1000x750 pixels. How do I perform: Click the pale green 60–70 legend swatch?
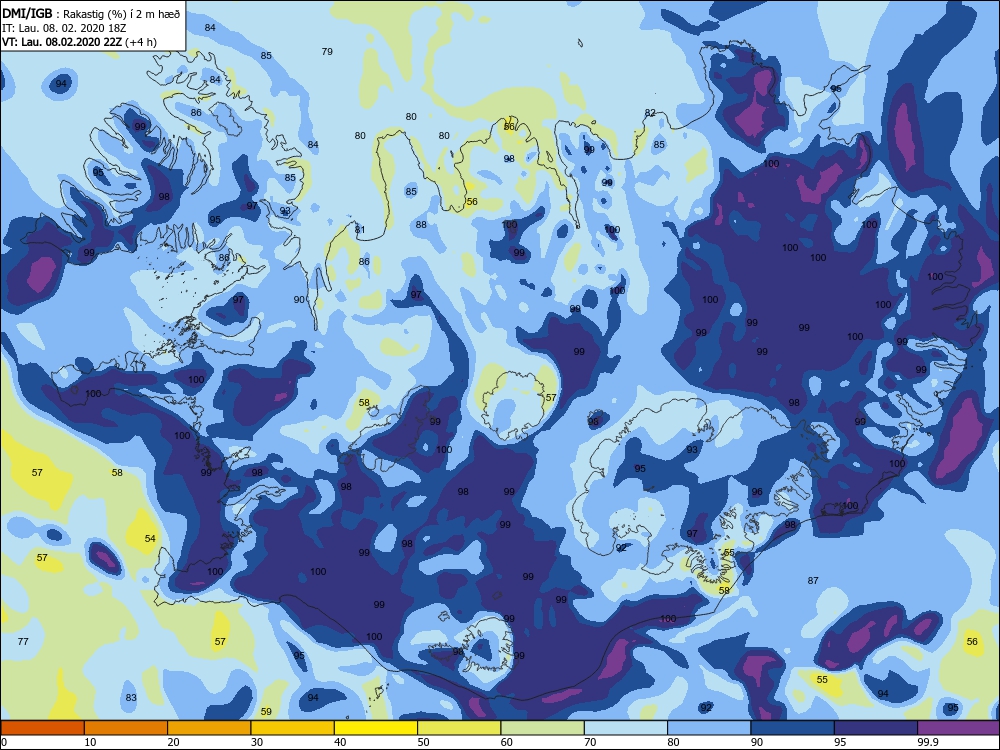543,728
